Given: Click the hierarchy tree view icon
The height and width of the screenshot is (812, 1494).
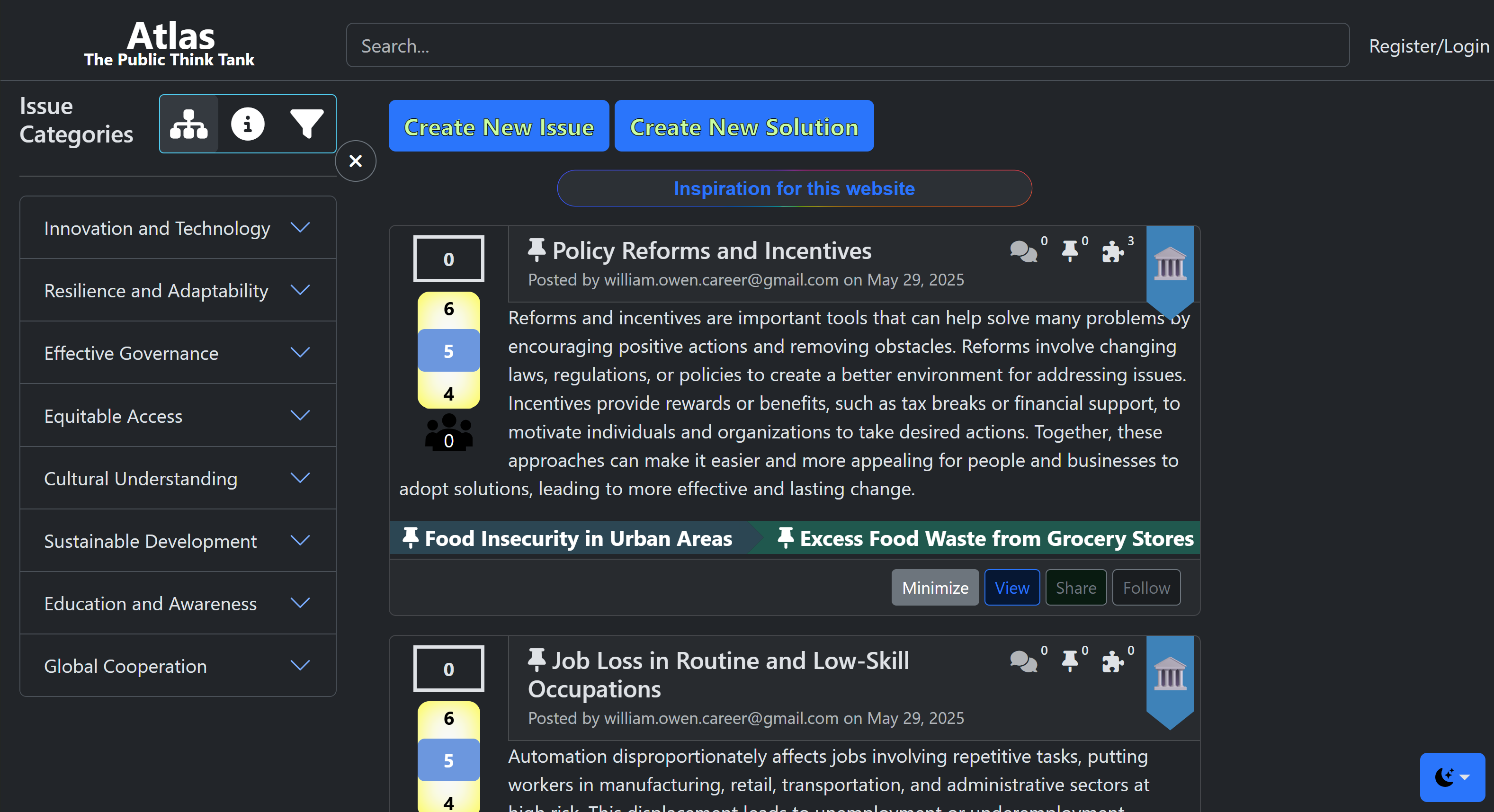Looking at the screenshot, I should click(x=188, y=124).
